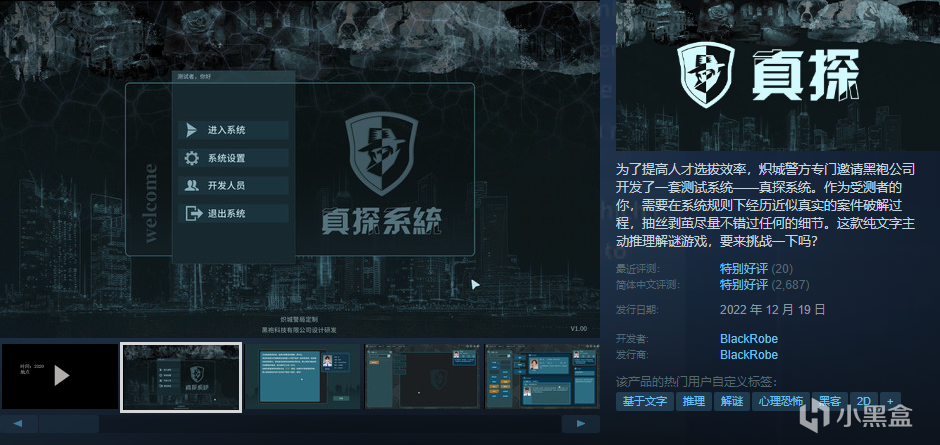940x445 pixels.
Task: Open the 特别好评 link for 简体中文评测
Action: pyautogui.click(x=743, y=285)
